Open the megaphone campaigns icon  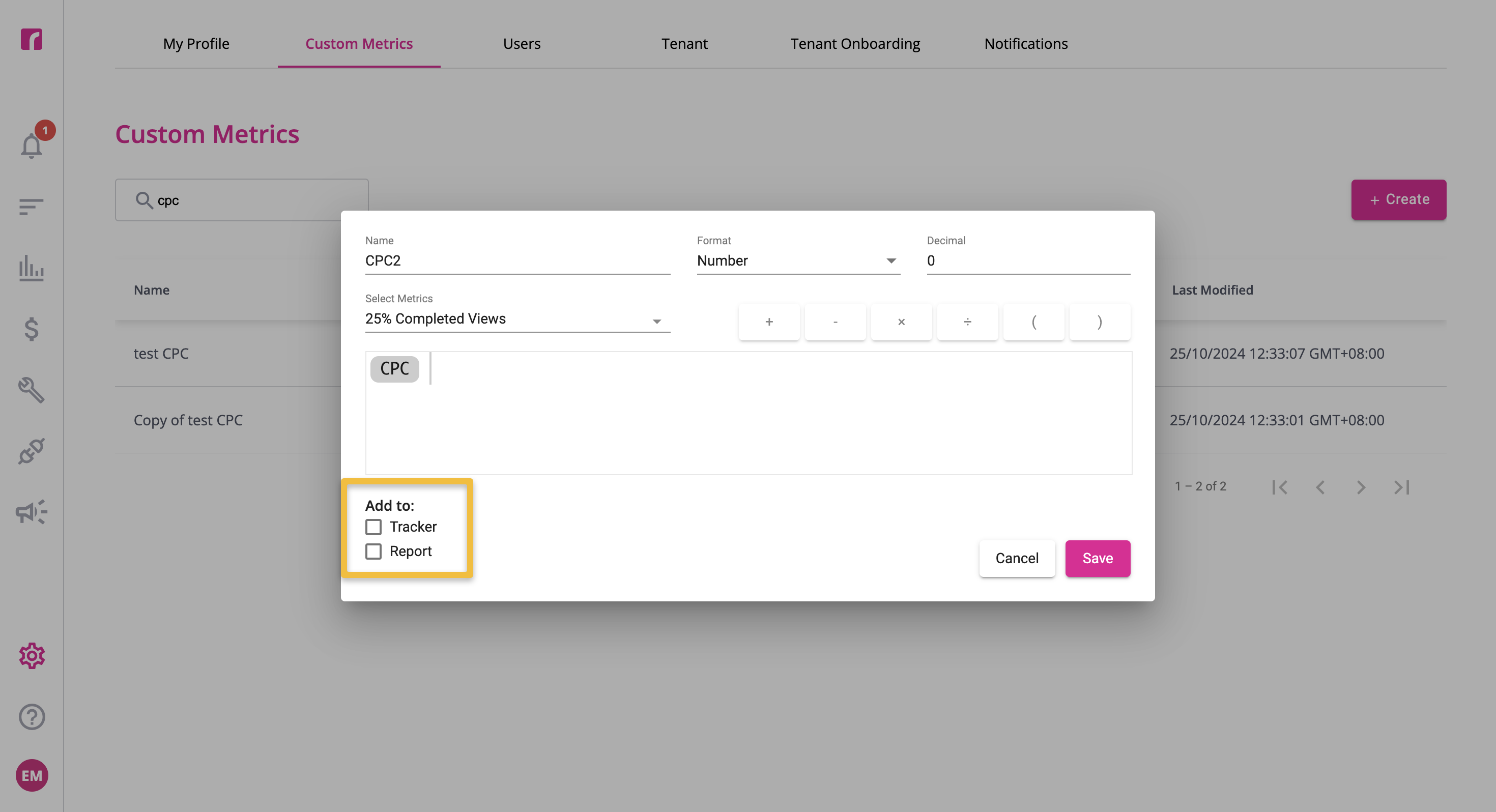tap(32, 512)
